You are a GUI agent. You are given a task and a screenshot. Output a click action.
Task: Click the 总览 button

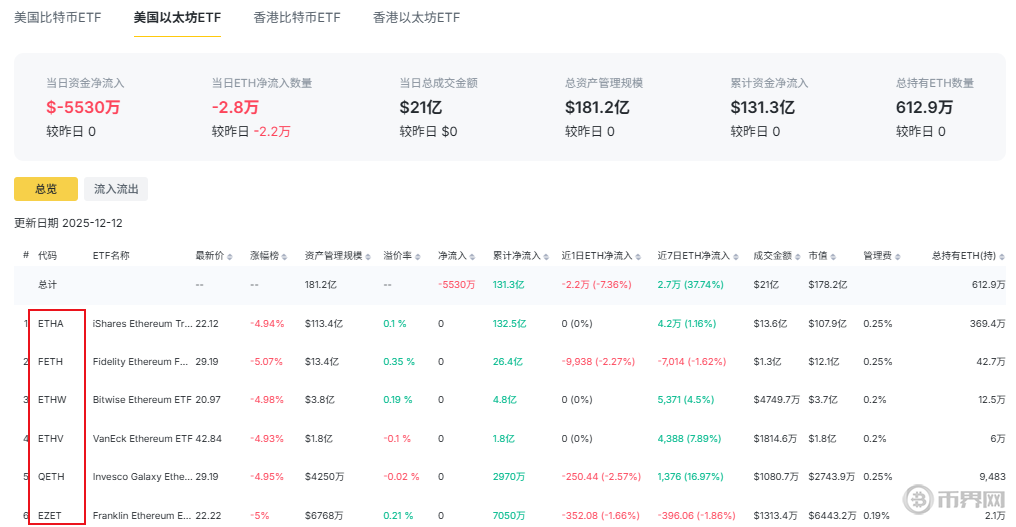point(46,188)
